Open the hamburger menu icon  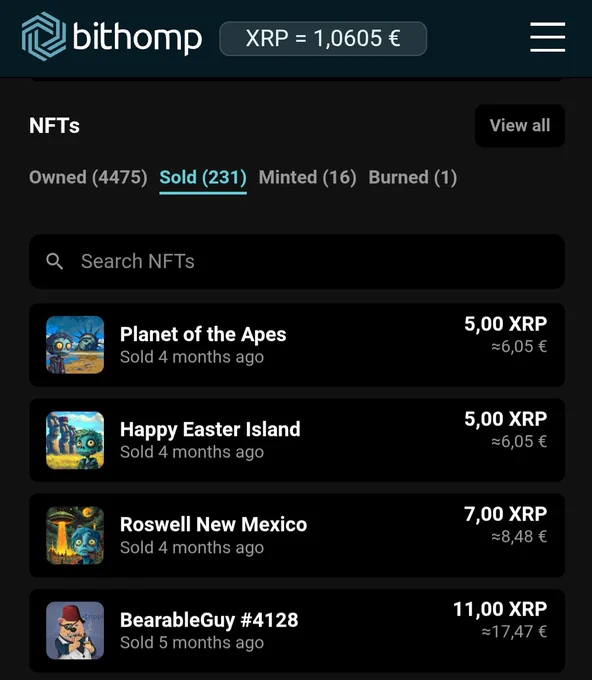coord(547,37)
